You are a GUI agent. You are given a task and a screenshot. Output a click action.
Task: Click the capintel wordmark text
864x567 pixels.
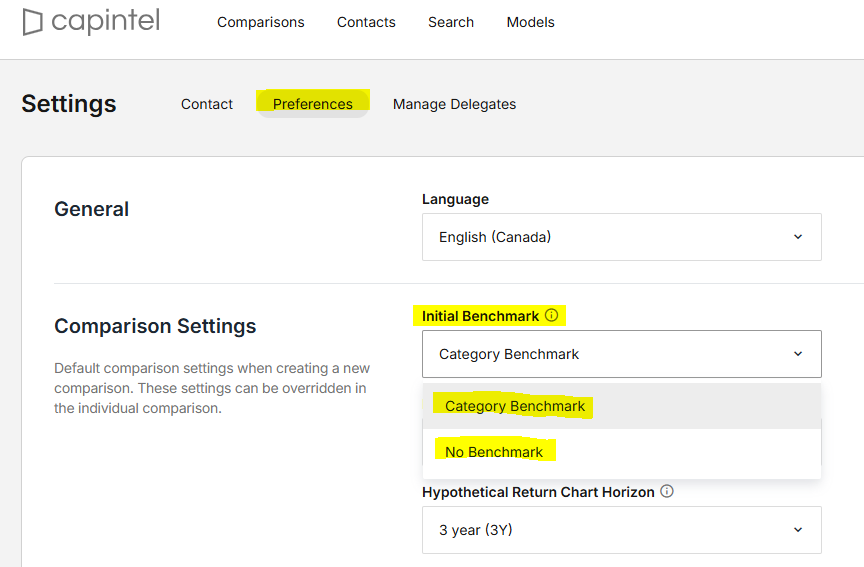coord(105,21)
